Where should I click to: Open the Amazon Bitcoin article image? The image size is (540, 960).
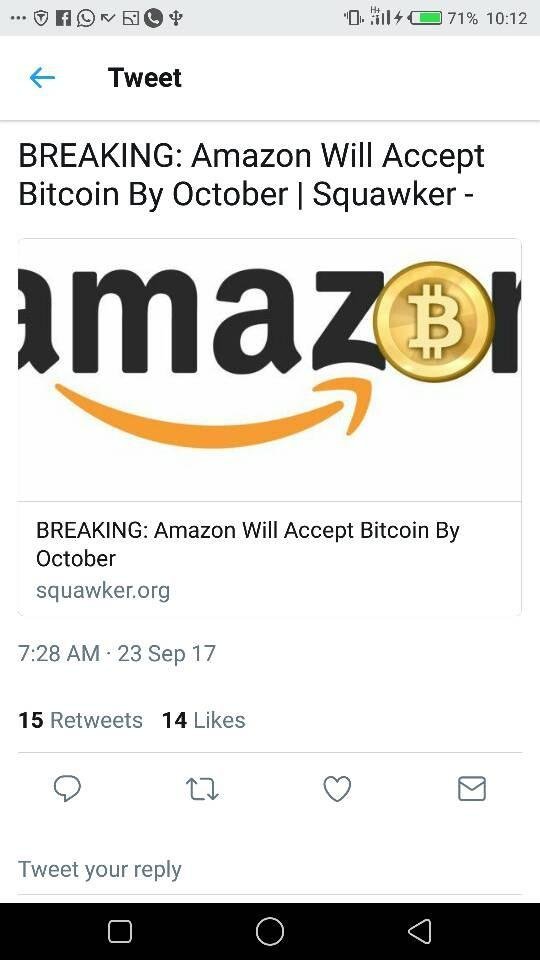pyautogui.click(x=269, y=370)
